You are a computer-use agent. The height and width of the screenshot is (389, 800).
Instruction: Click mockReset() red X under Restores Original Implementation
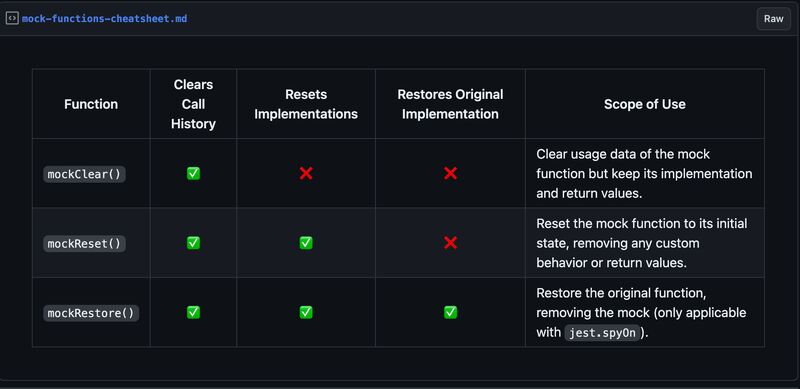click(x=450, y=243)
